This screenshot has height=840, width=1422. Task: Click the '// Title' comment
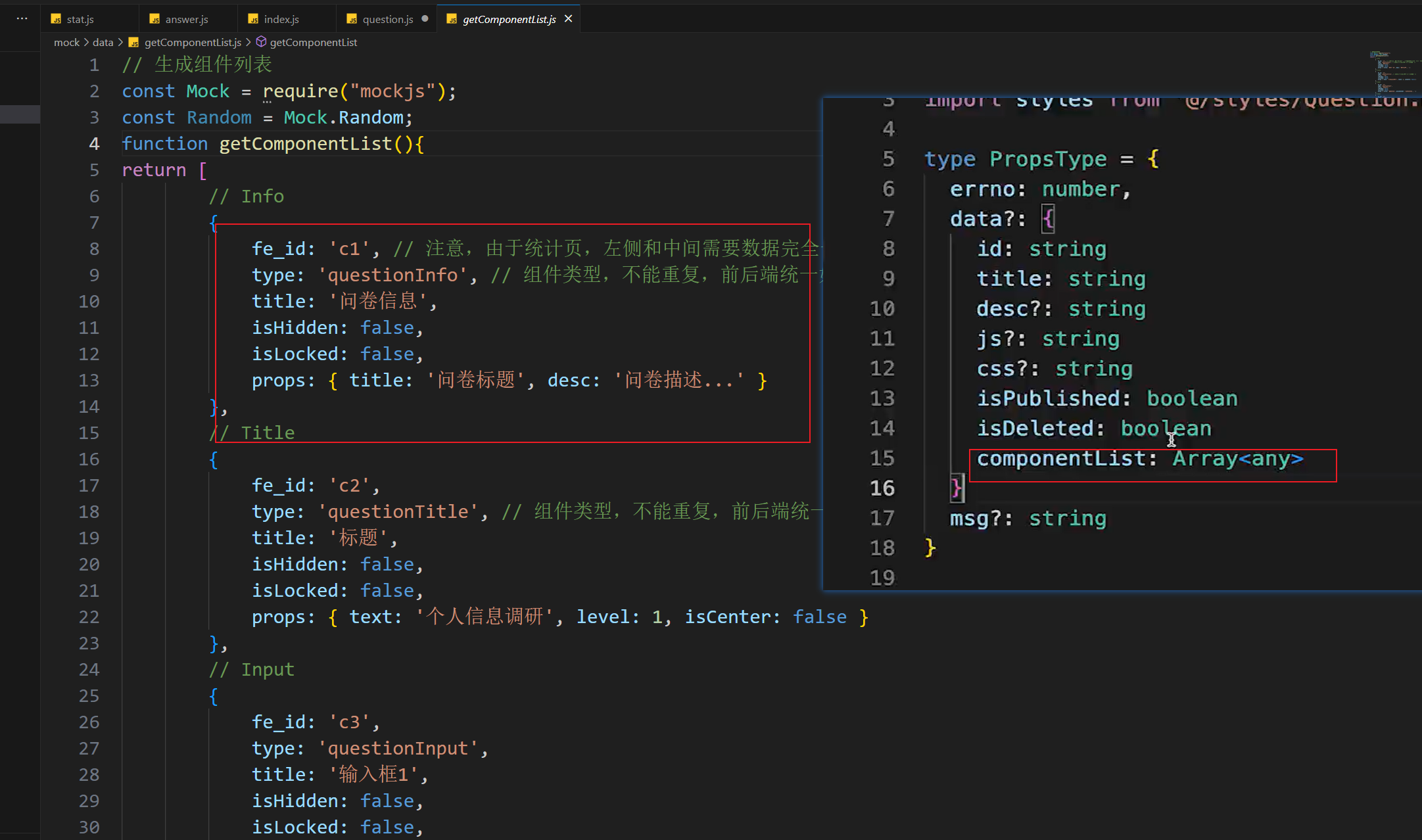[252, 432]
